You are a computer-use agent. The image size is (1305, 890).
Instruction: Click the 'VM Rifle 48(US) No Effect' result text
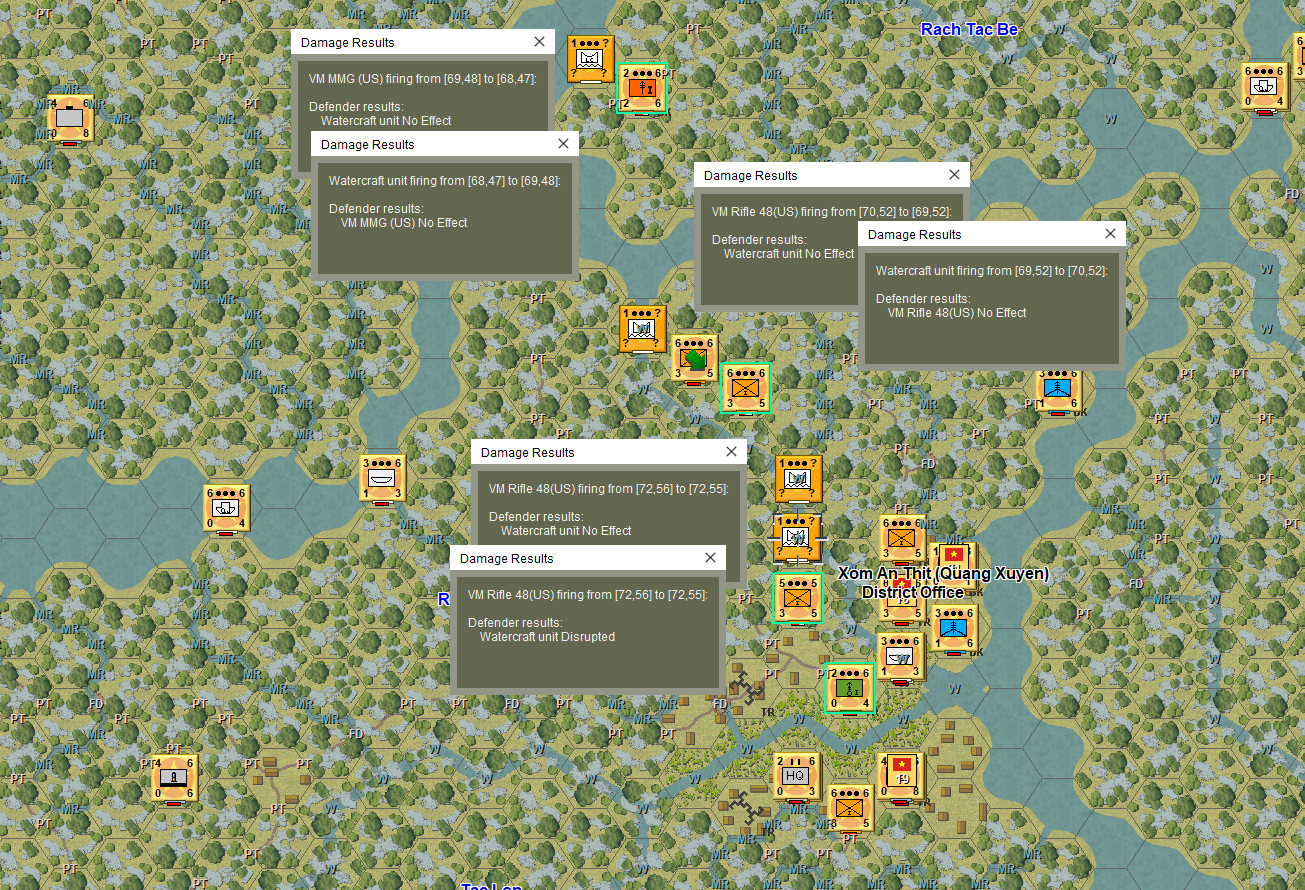coord(957,313)
